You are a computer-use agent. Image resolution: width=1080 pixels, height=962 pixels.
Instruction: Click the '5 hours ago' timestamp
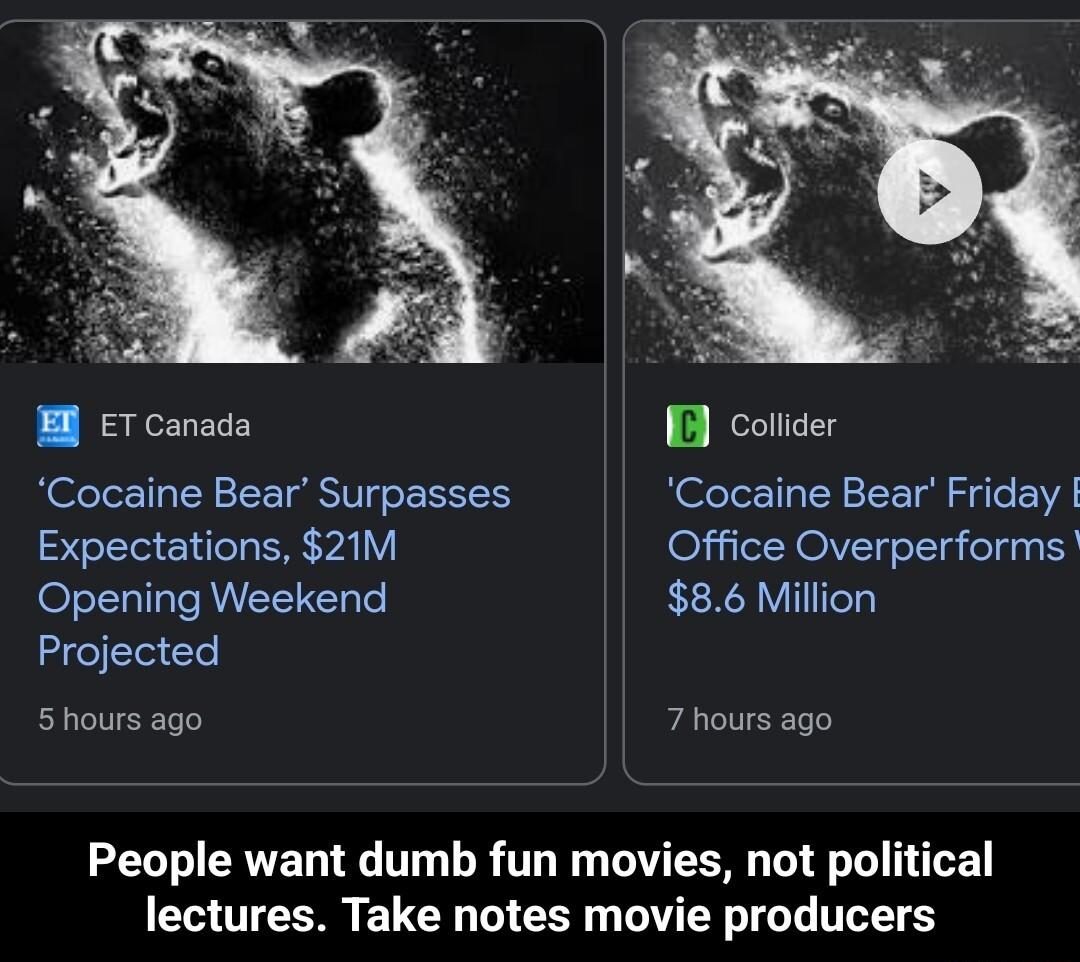120,718
